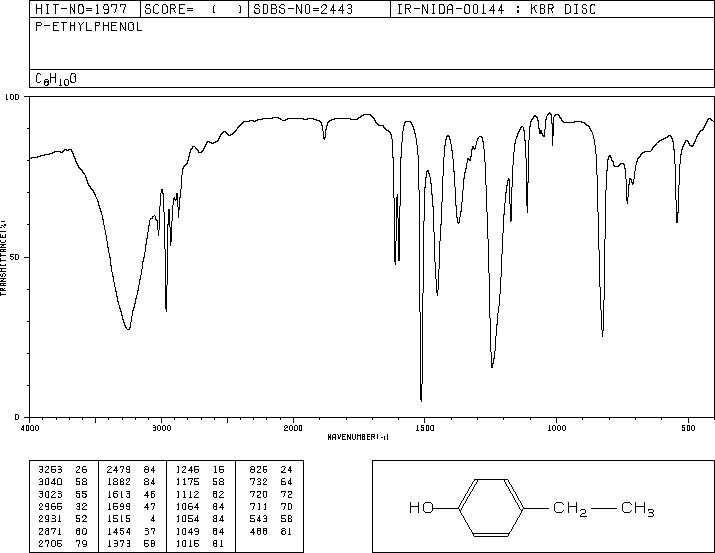Image resolution: width=715 pixels, height=553 pixels.
Task: Click peak table entry 732
Action: click(259, 482)
